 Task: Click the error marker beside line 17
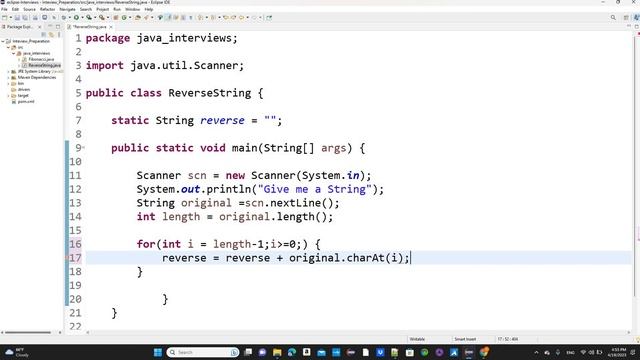[67, 258]
